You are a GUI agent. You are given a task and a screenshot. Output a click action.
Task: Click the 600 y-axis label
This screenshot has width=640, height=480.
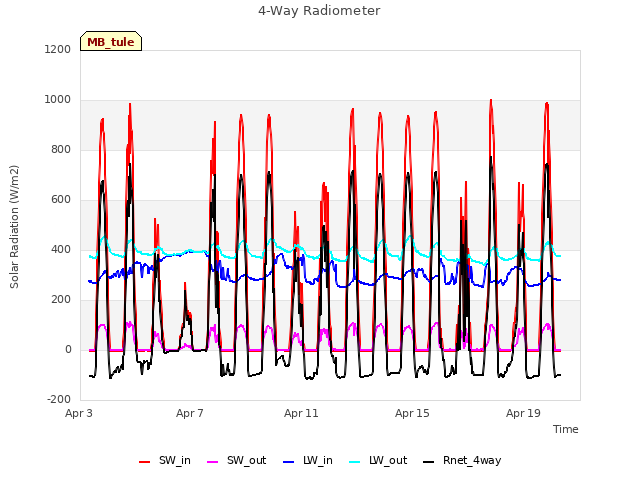61,200
